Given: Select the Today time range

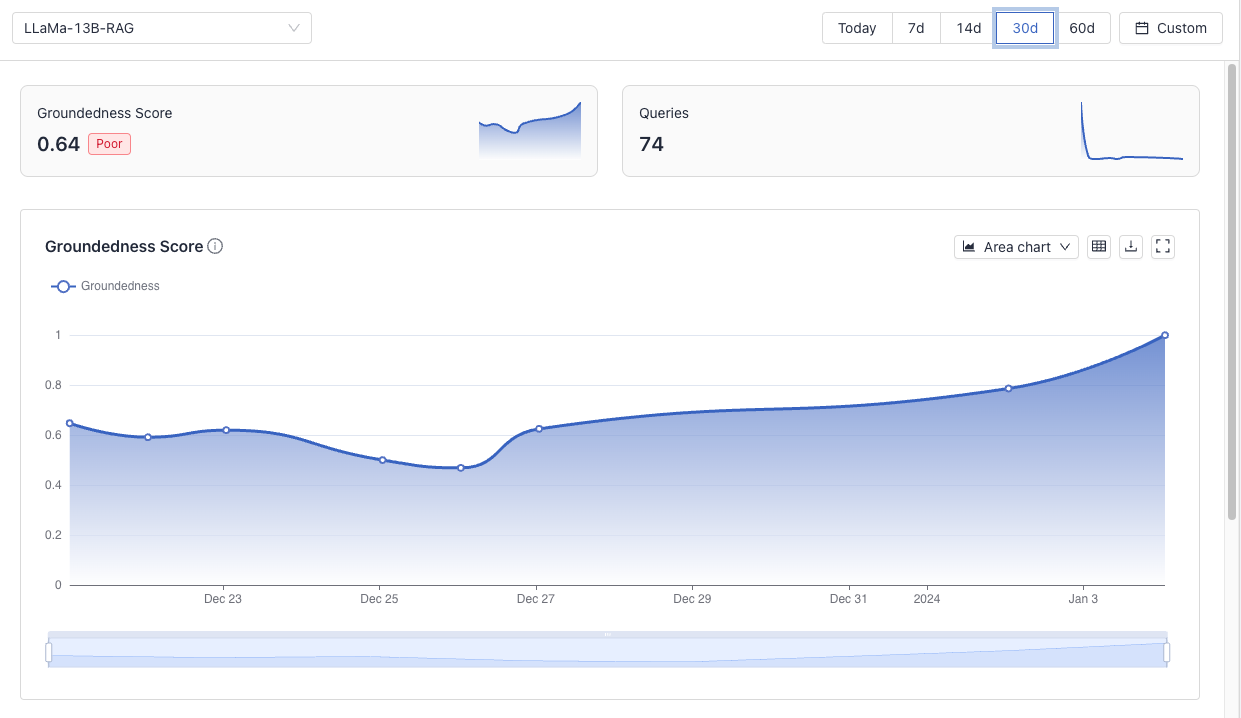Looking at the screenshot, I should click(x=857, y=28).
